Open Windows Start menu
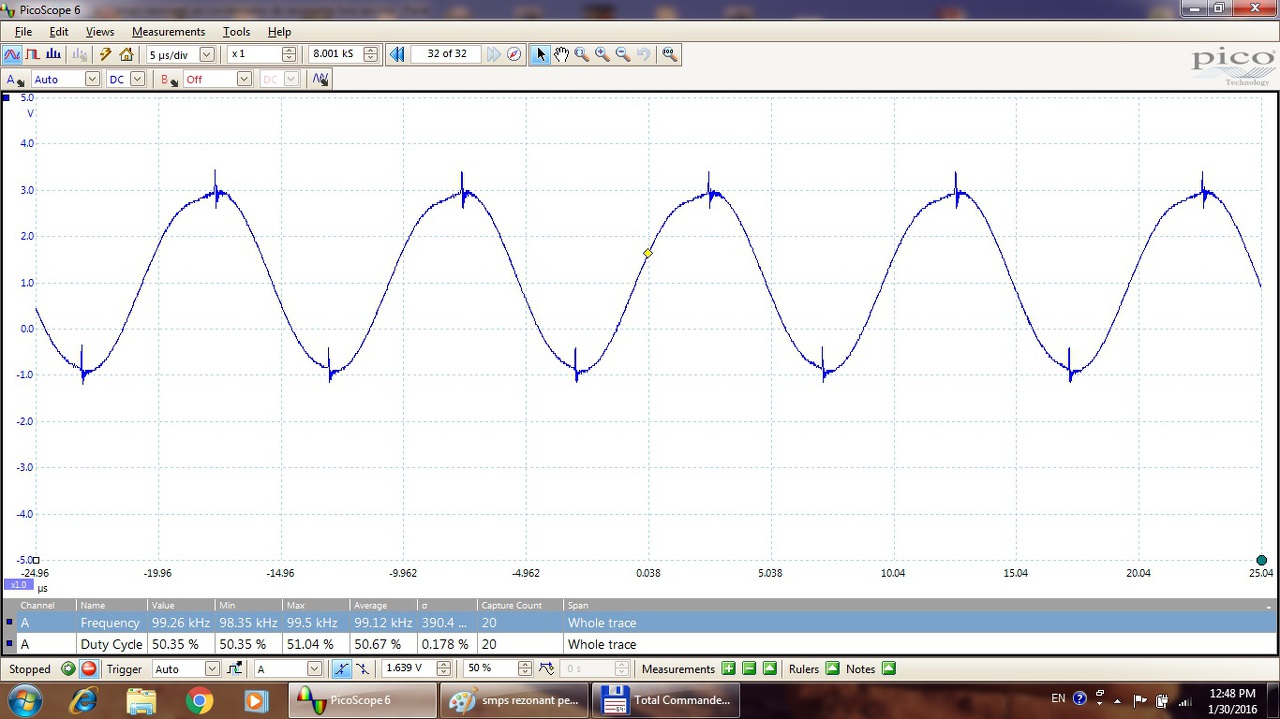The width and height of the screenshot is (1280, 719). coord(23,700)
